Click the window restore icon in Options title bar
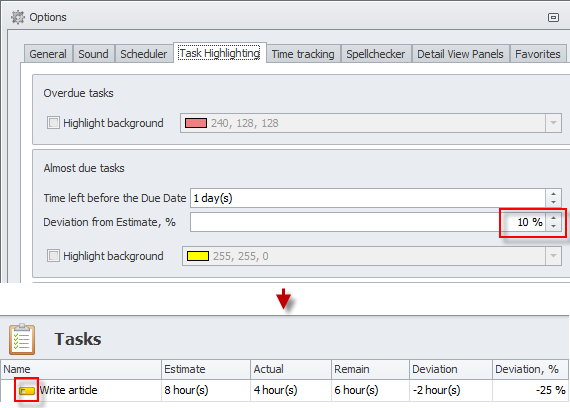Viewport: 570px width, 408px height. click(553, 17)
